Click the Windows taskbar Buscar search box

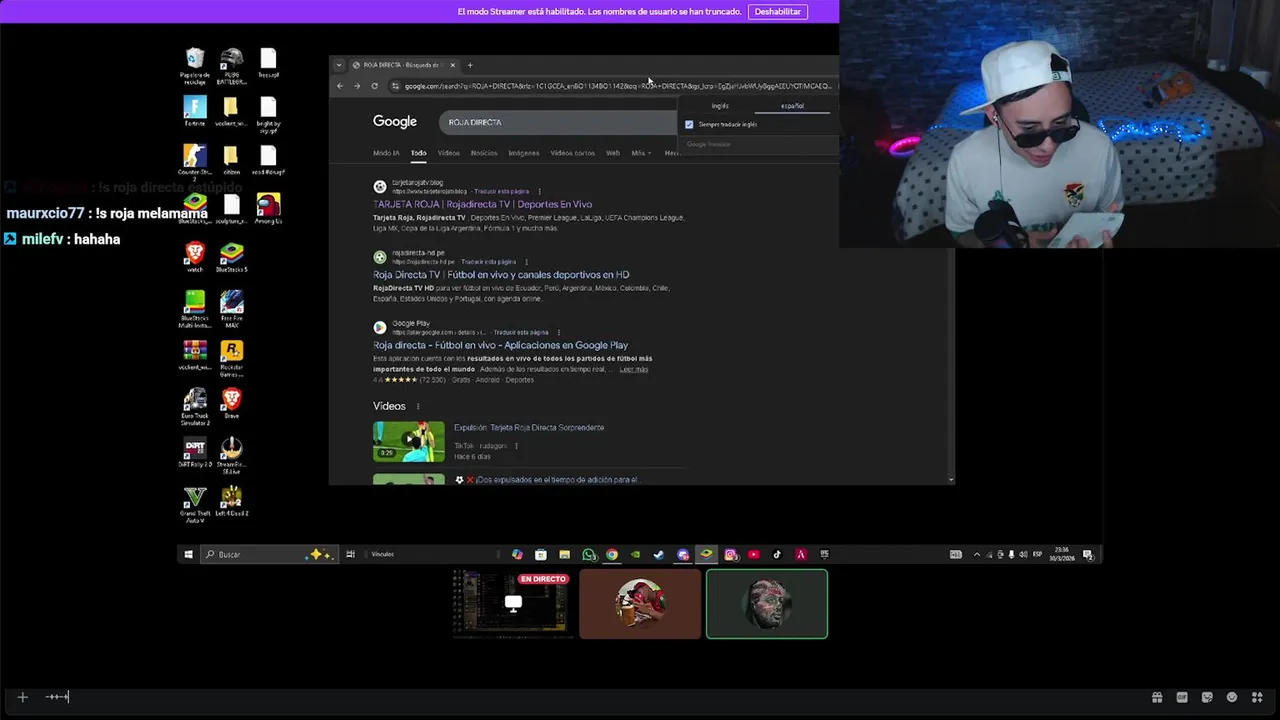pos(267,554)
